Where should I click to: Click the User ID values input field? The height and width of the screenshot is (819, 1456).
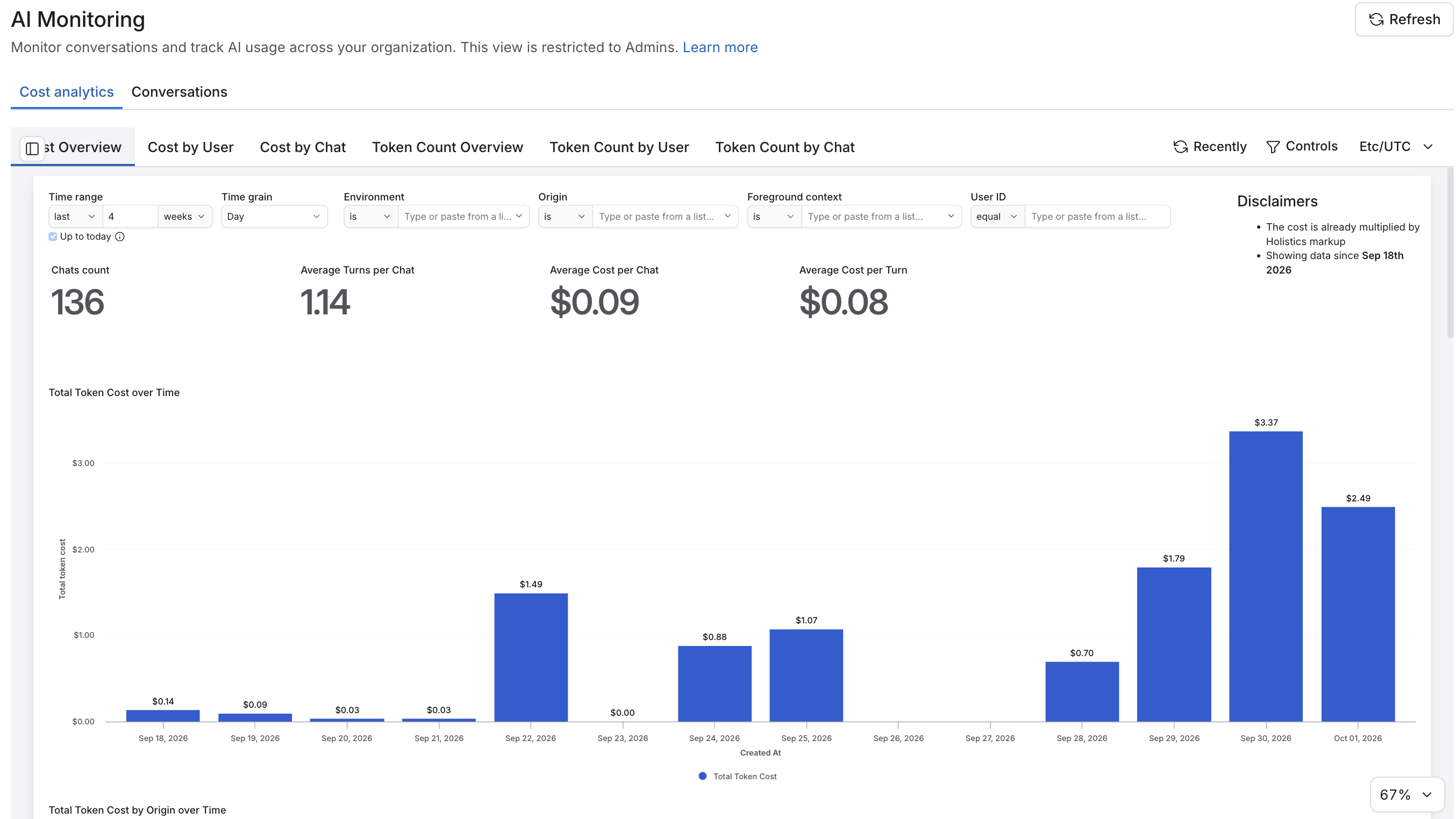[x=1097, y=217]
